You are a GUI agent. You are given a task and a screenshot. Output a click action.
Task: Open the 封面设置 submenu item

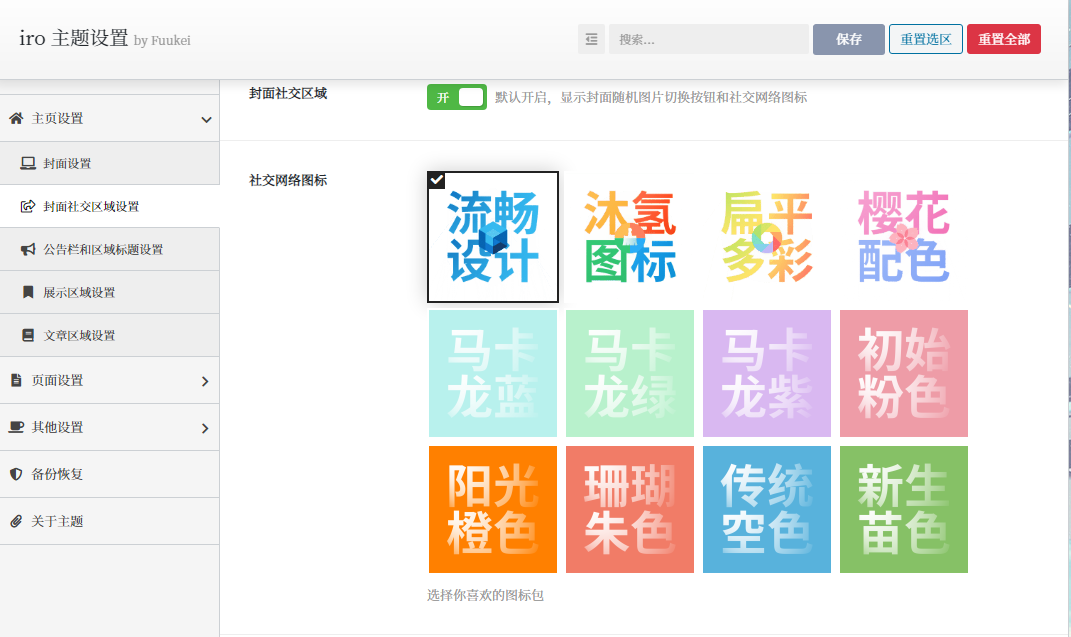[x=109, y=163]
